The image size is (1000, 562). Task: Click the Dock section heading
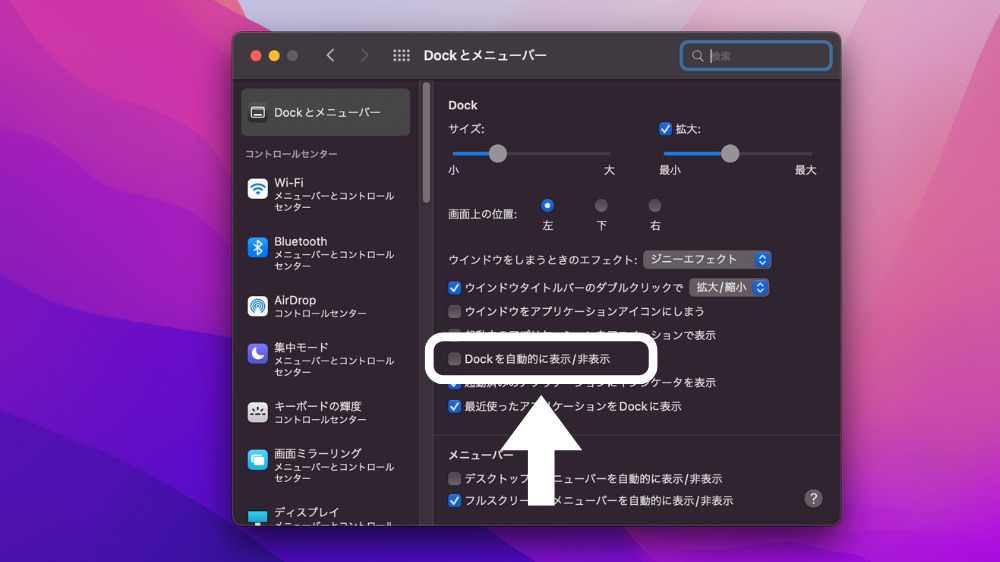[463, 105]
